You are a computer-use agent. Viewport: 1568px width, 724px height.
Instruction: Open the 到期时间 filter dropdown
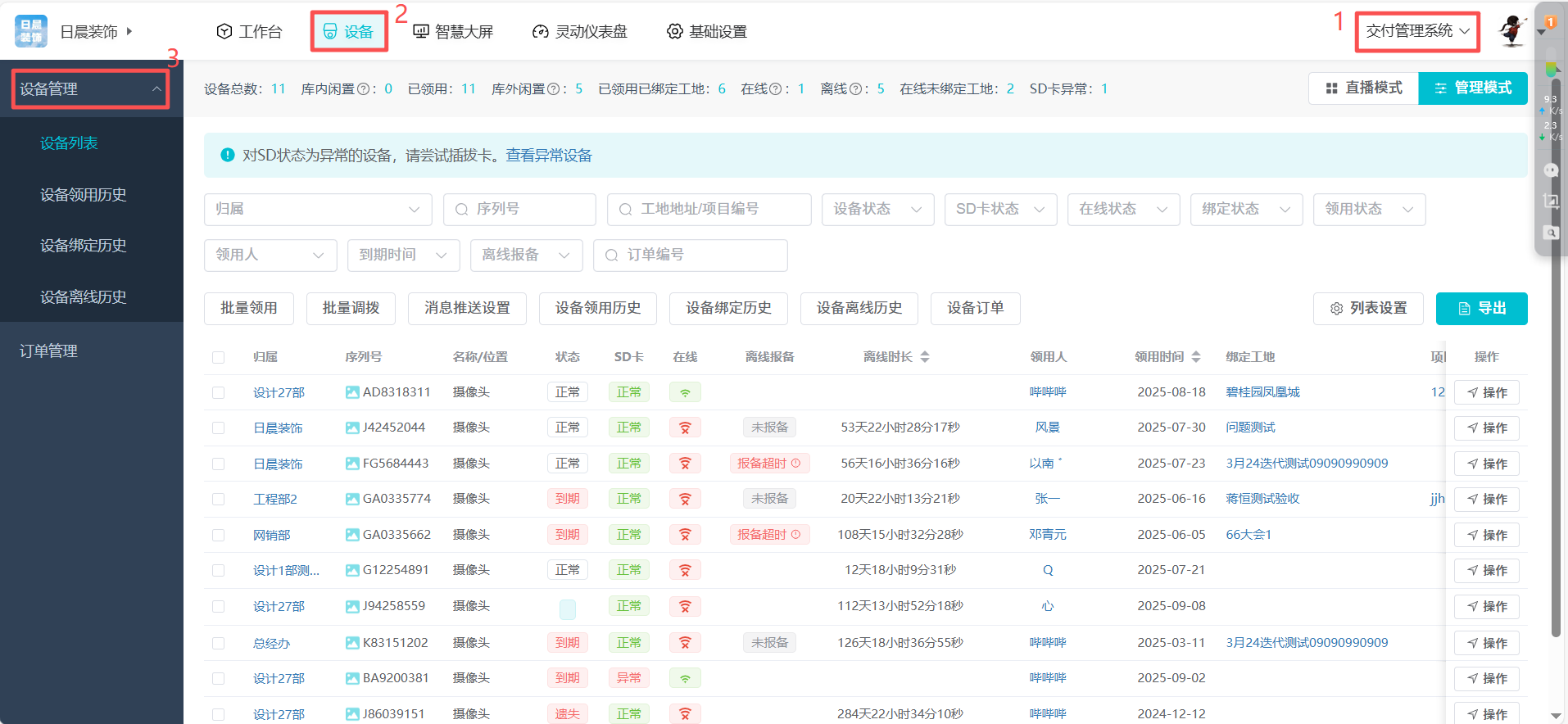(x=403, y=256)
